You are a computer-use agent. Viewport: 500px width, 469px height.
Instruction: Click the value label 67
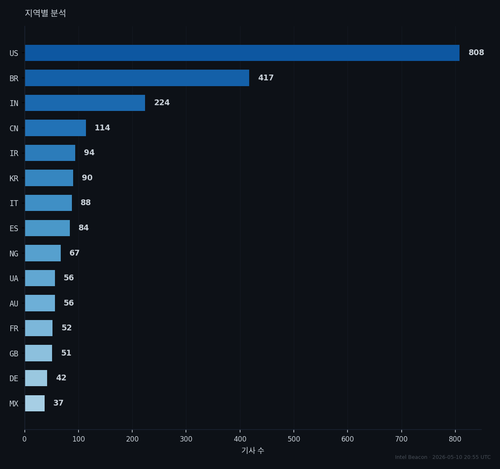click(x=74, y=253)
